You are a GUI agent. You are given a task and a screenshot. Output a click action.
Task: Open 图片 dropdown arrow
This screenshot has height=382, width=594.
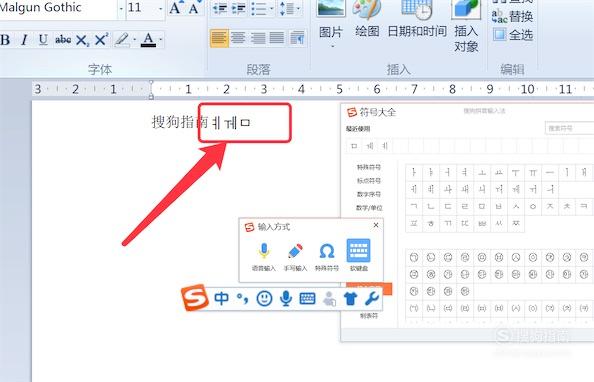(332, 46)
